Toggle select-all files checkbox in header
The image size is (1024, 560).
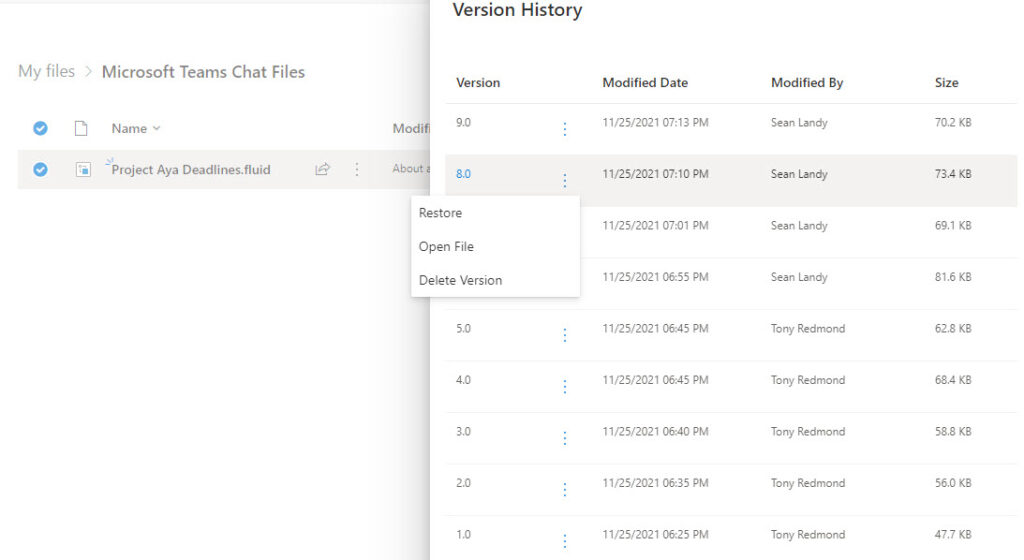[40, 129]
